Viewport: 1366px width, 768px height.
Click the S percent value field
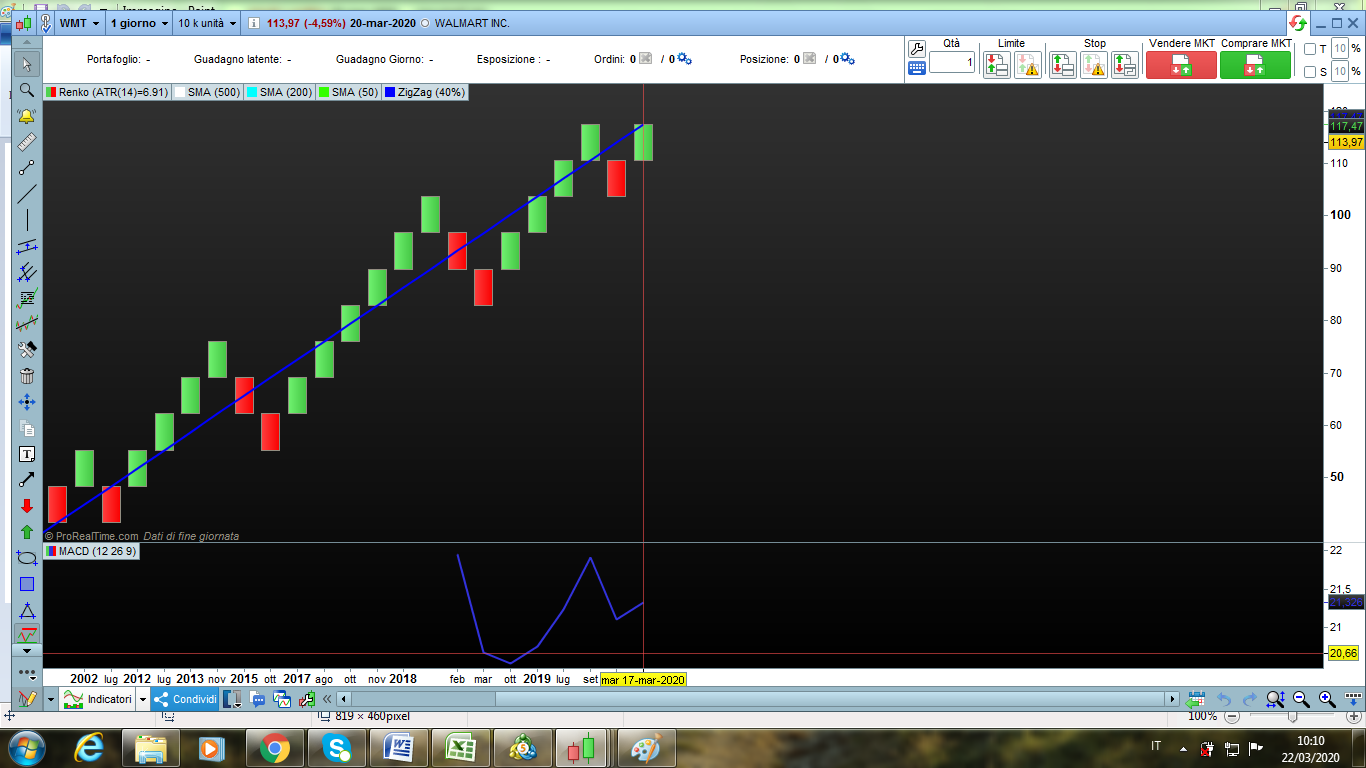1341,72
